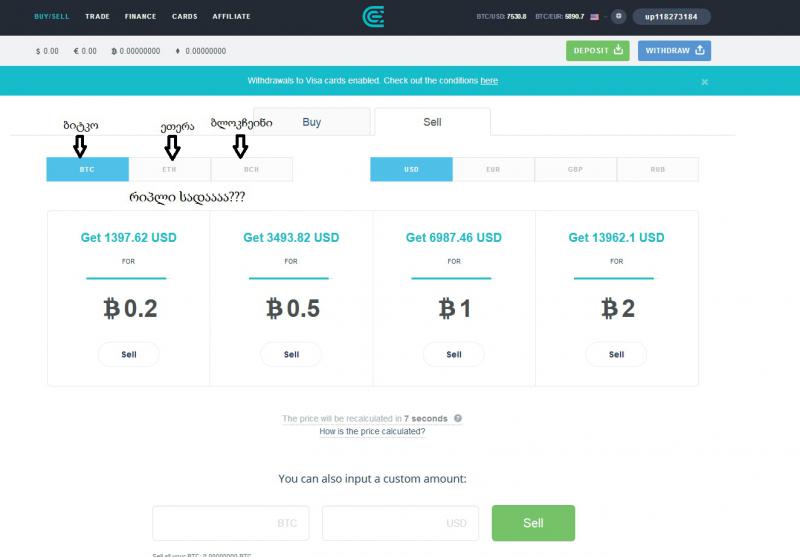
Task: Click the blue Withdraw button
Action: [674, 50]
